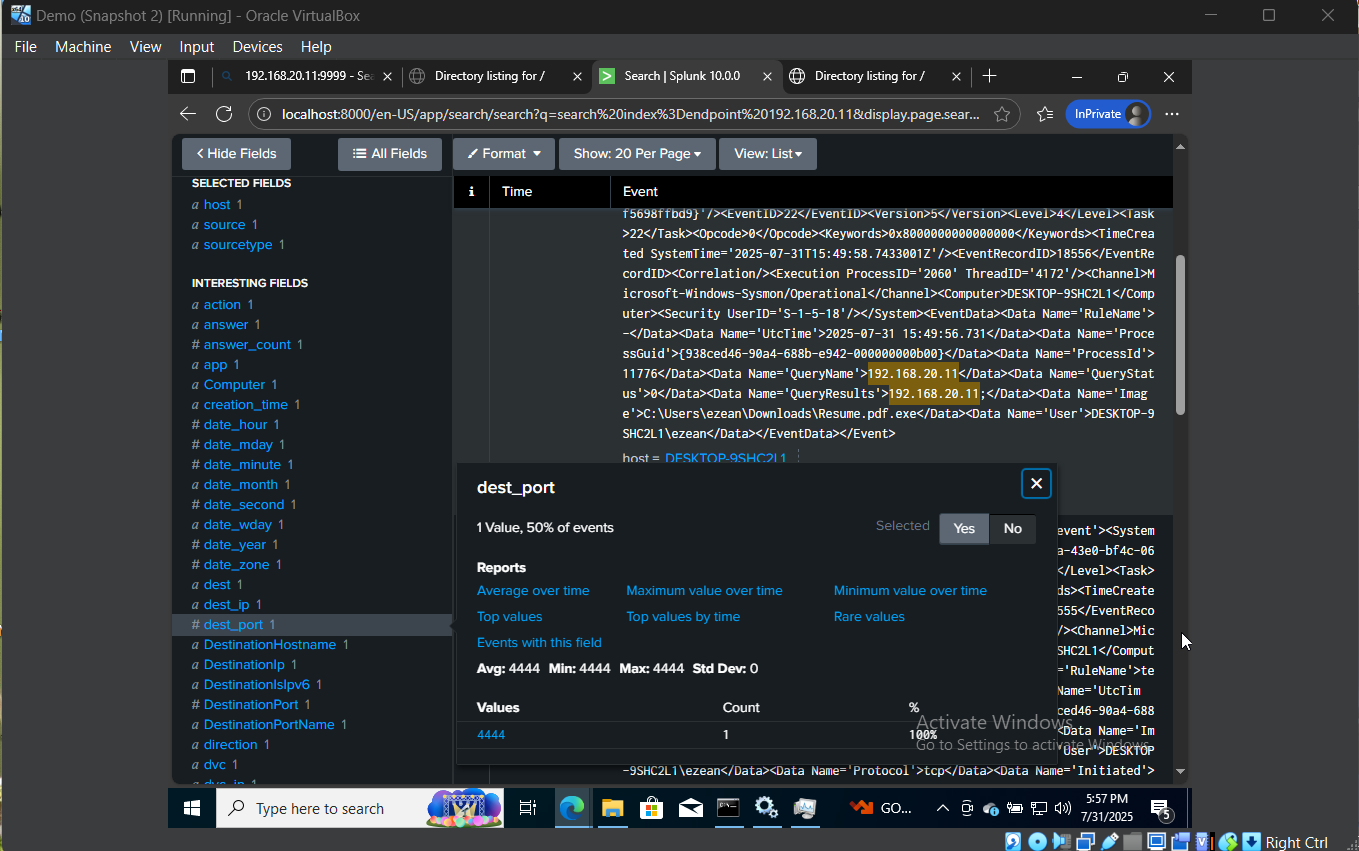Set dest_port Selected to Yes
This screenshot has width=1359, height=851.
click(x=963, y=528)
